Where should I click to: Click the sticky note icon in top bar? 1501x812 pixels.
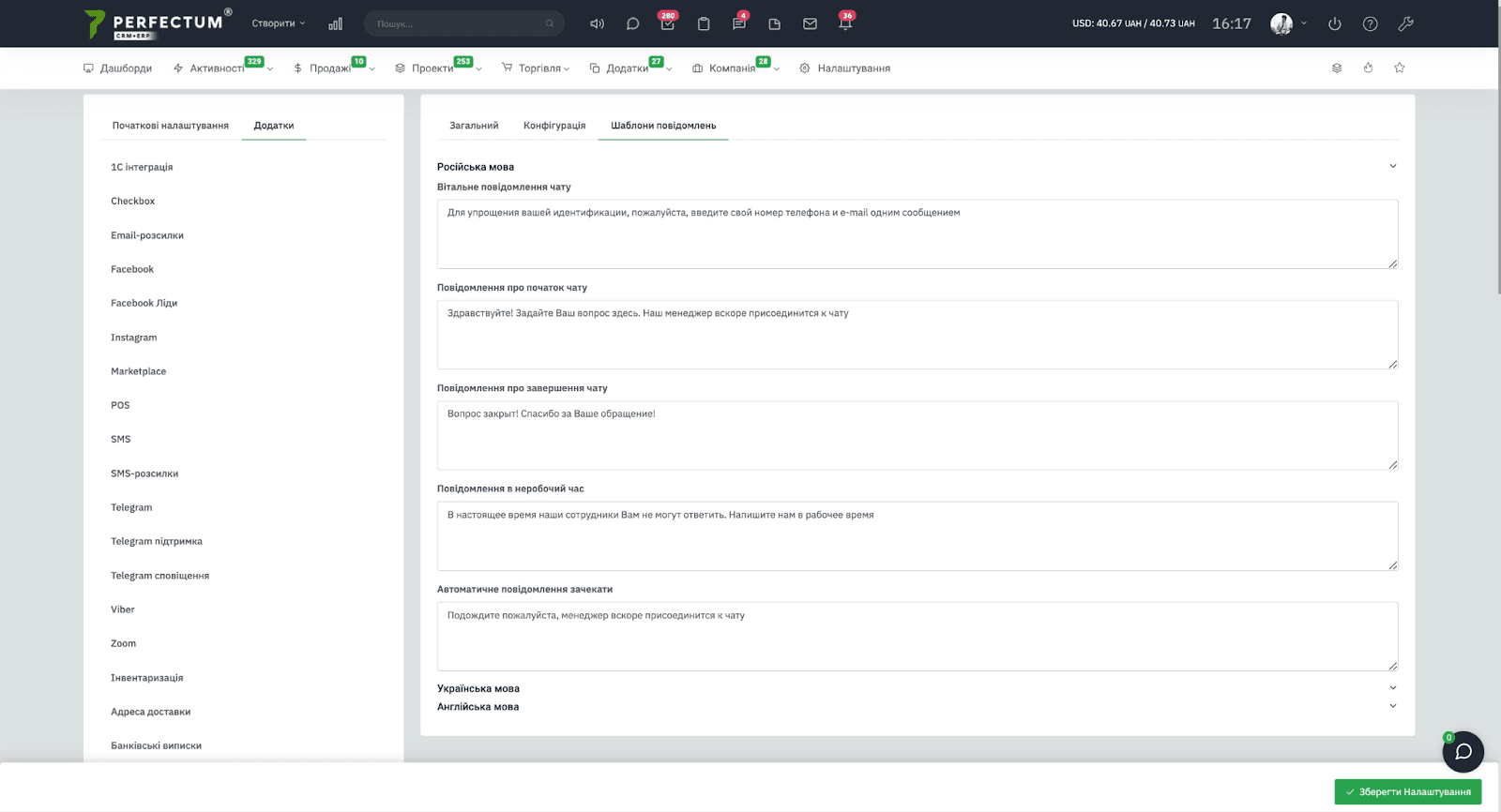pyautogui.click(x=775, y=23)
